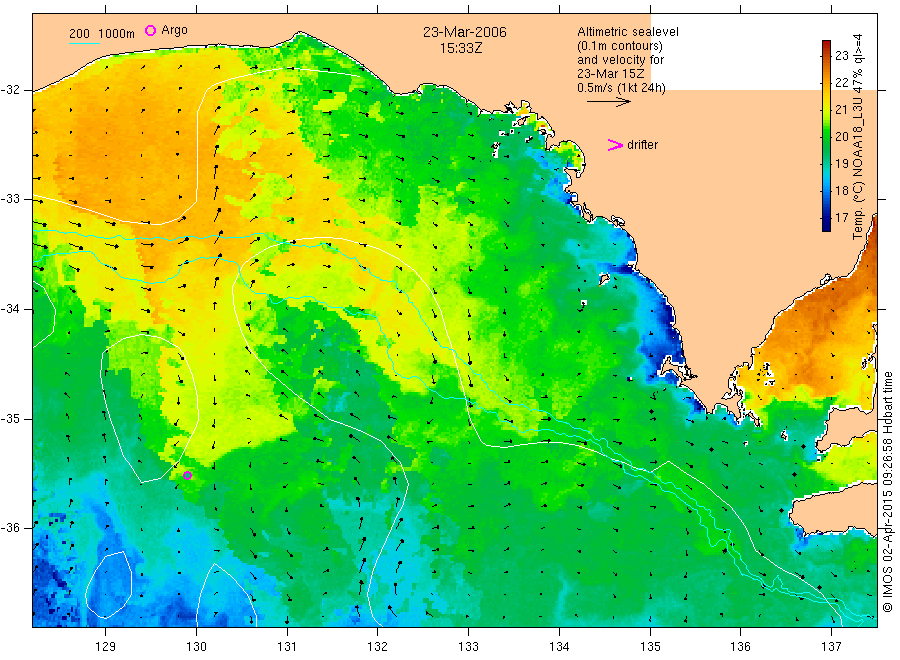
Task: Click longitude axis label '136'
Action: coord(741,646)
